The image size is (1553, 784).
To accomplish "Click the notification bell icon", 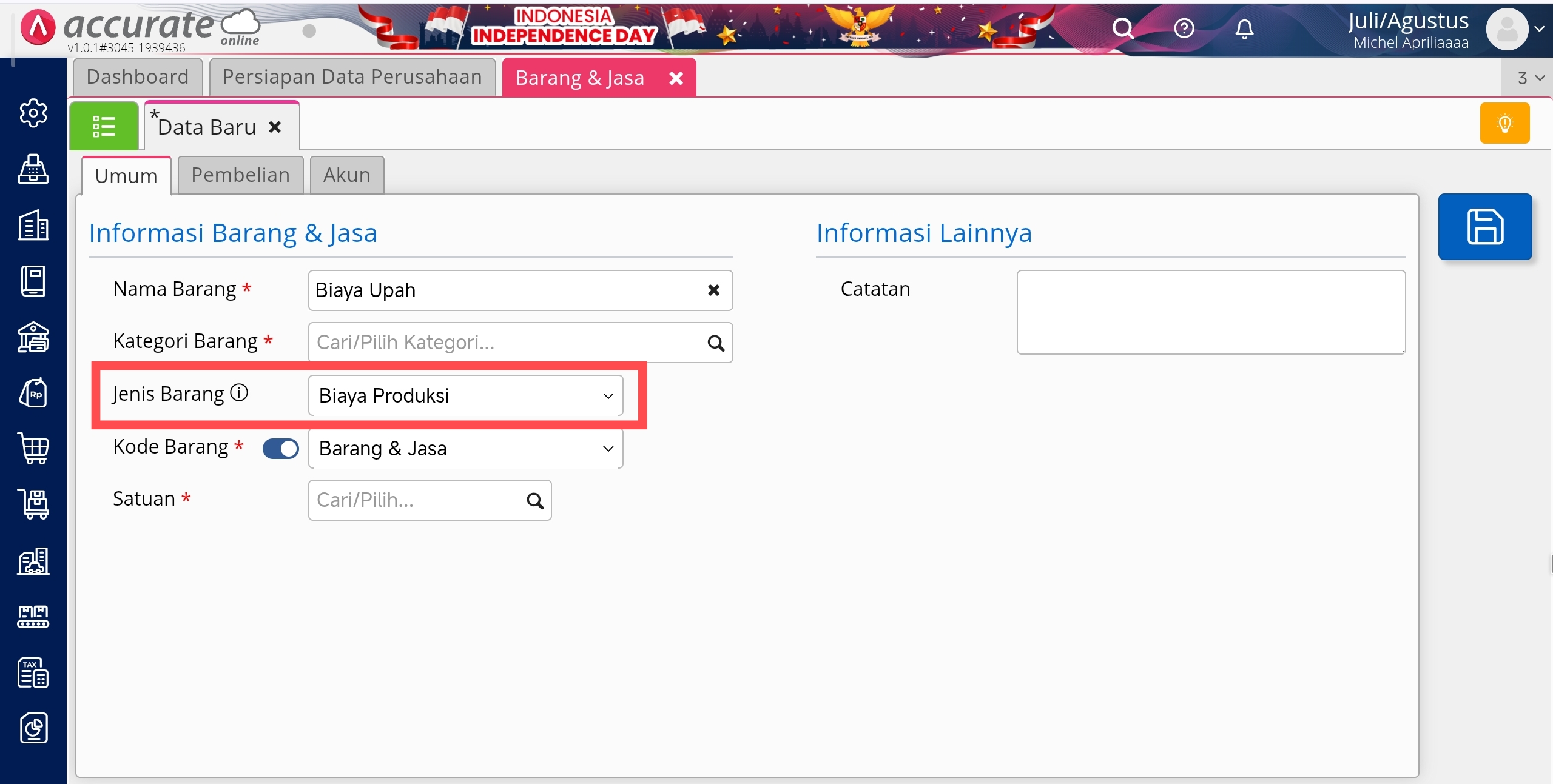I will point(1244,28).
